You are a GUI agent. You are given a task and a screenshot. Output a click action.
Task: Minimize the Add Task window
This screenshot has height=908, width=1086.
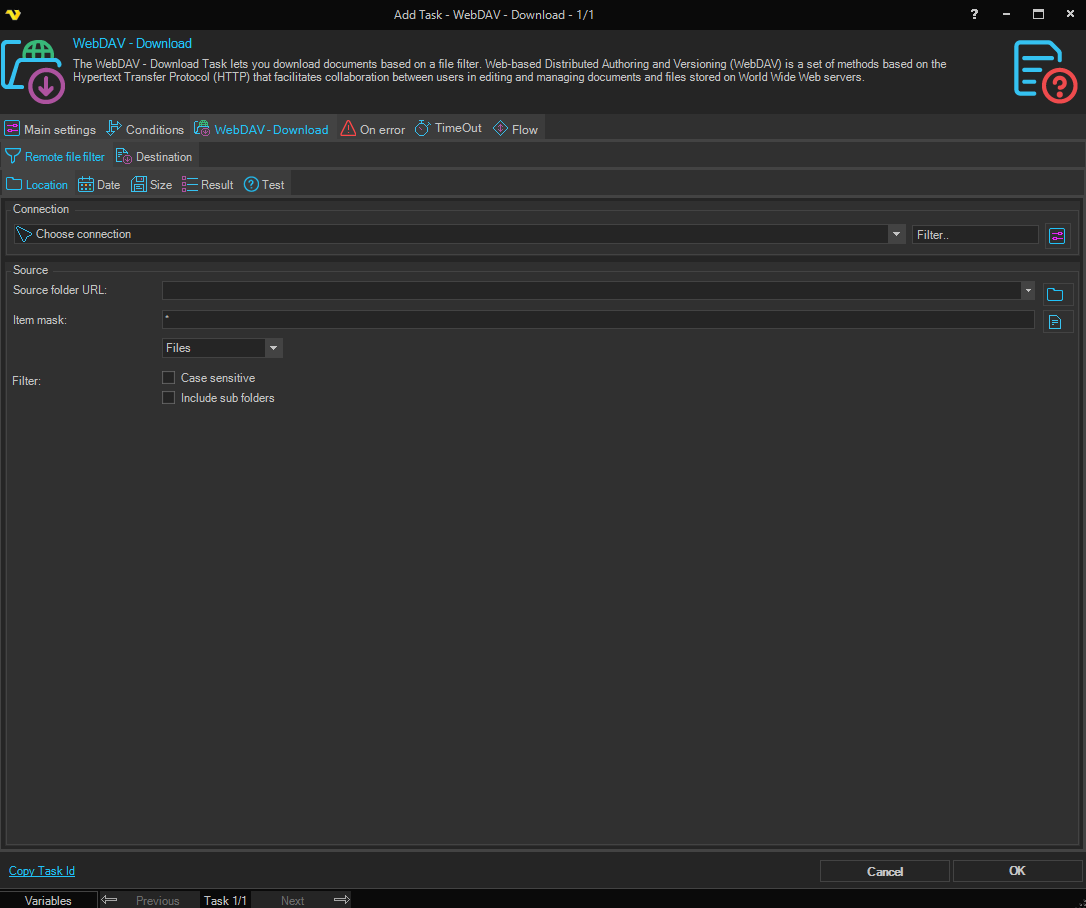1006,14
